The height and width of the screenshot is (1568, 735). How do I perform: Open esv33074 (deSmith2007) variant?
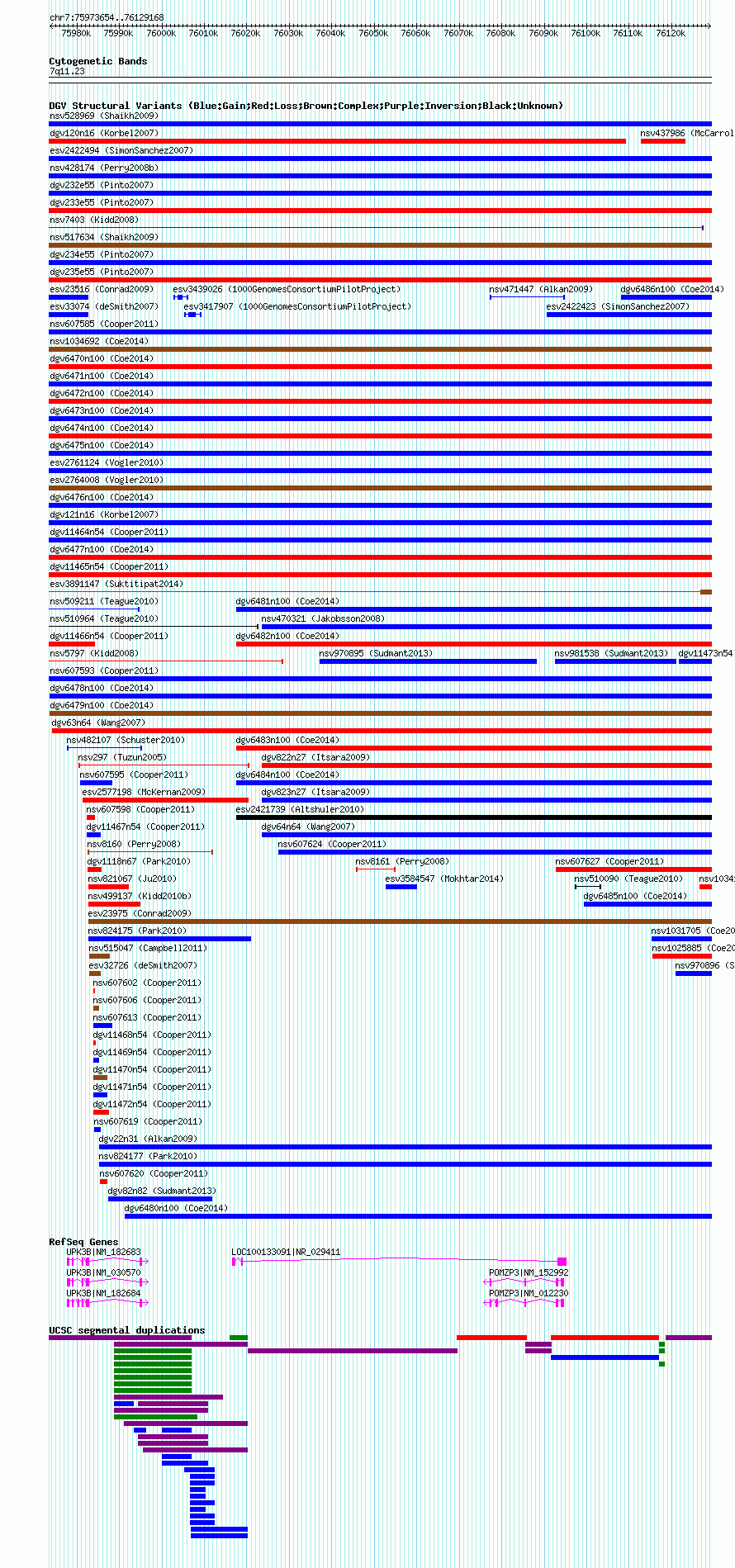click(x=104, y=306)
